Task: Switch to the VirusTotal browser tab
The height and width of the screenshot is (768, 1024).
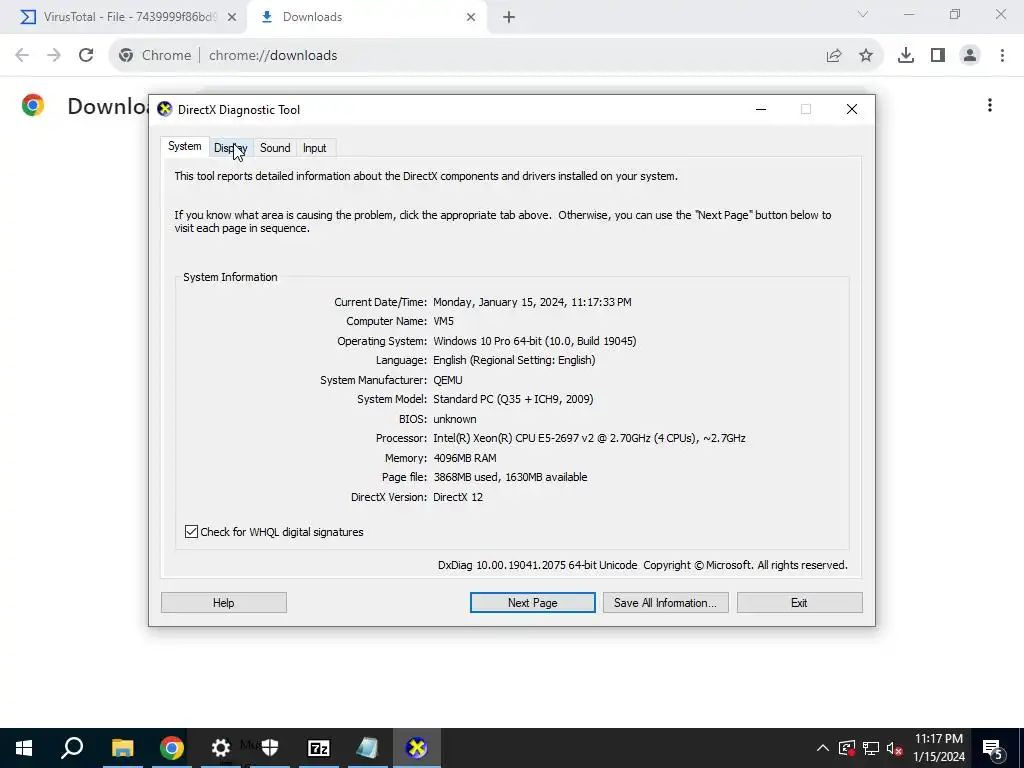Action: [129, 17]
